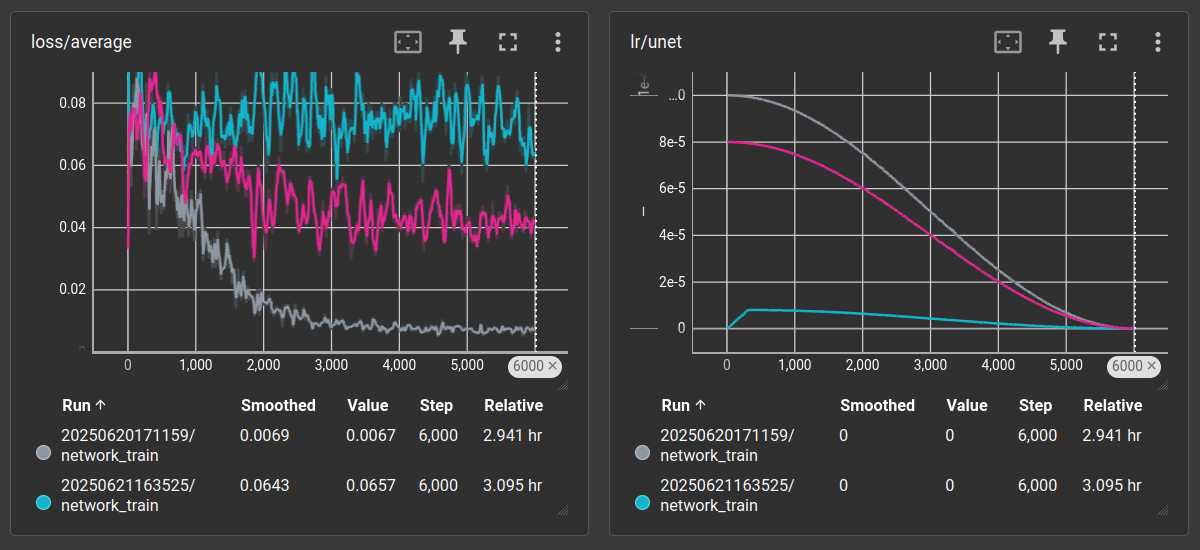Click 2.941 hr in loss/average table
The height and width of the screenshot is (550, 1200).
click(512, 435)
